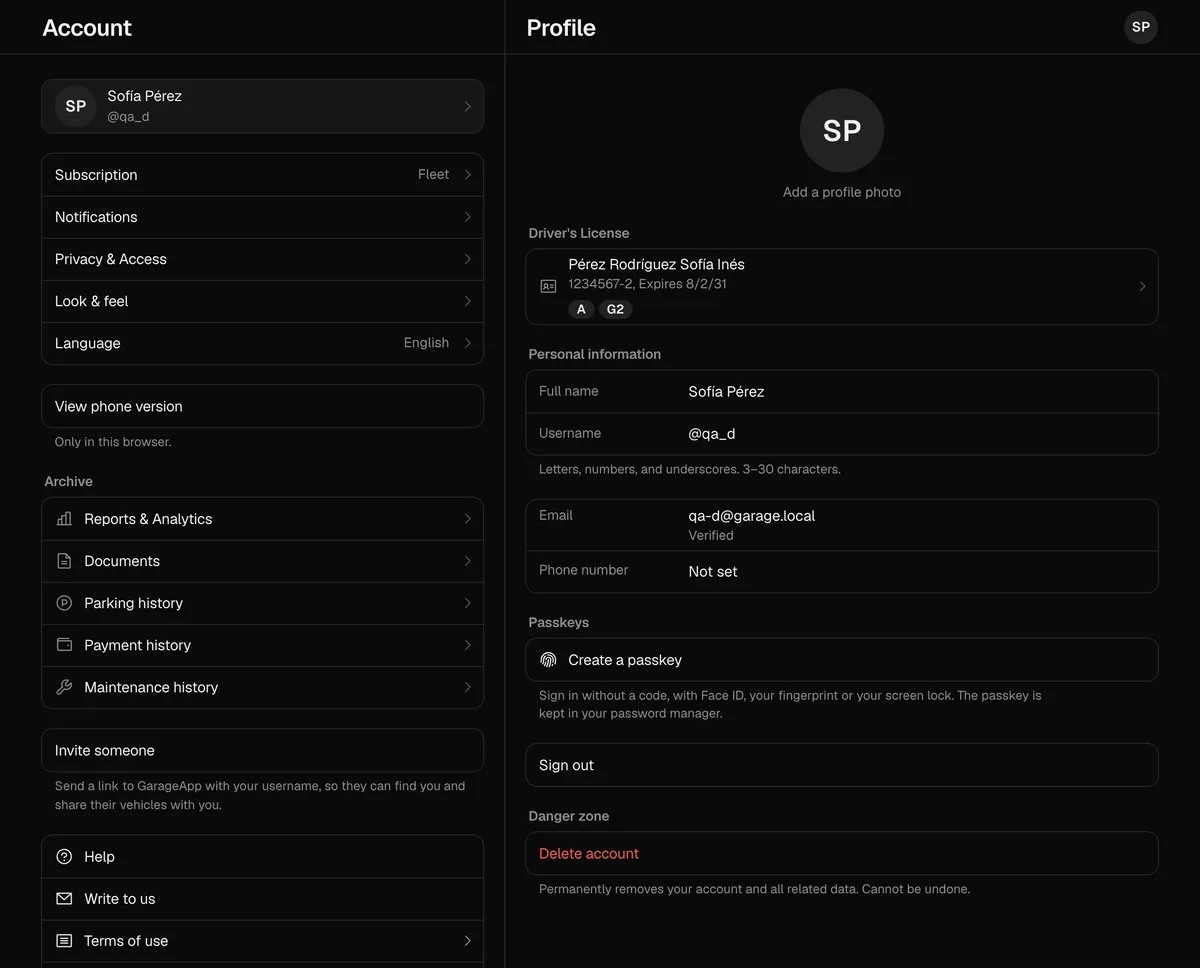Click the SP avatar in the top-right corner
This screenshot has width=1200, height=968.
1141,27
